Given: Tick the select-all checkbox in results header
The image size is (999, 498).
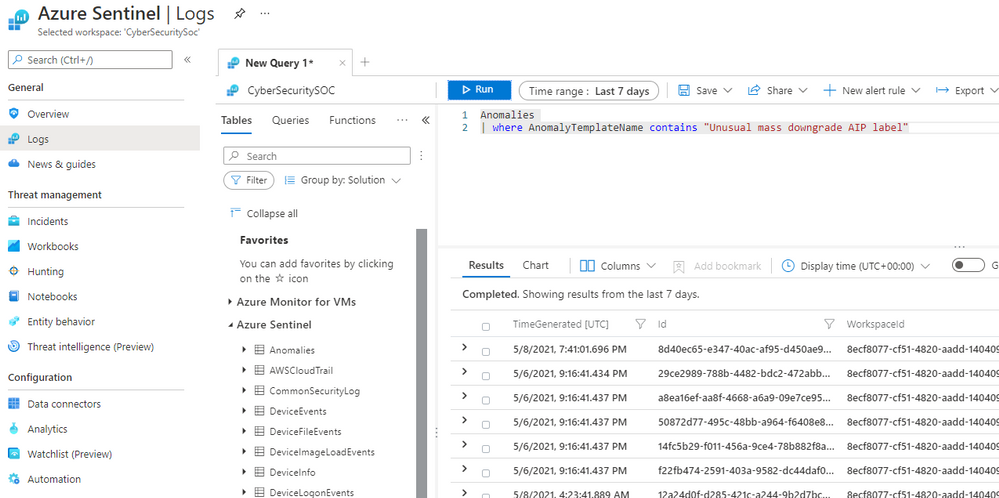Looking at the screenshot, I should [486, 327].
